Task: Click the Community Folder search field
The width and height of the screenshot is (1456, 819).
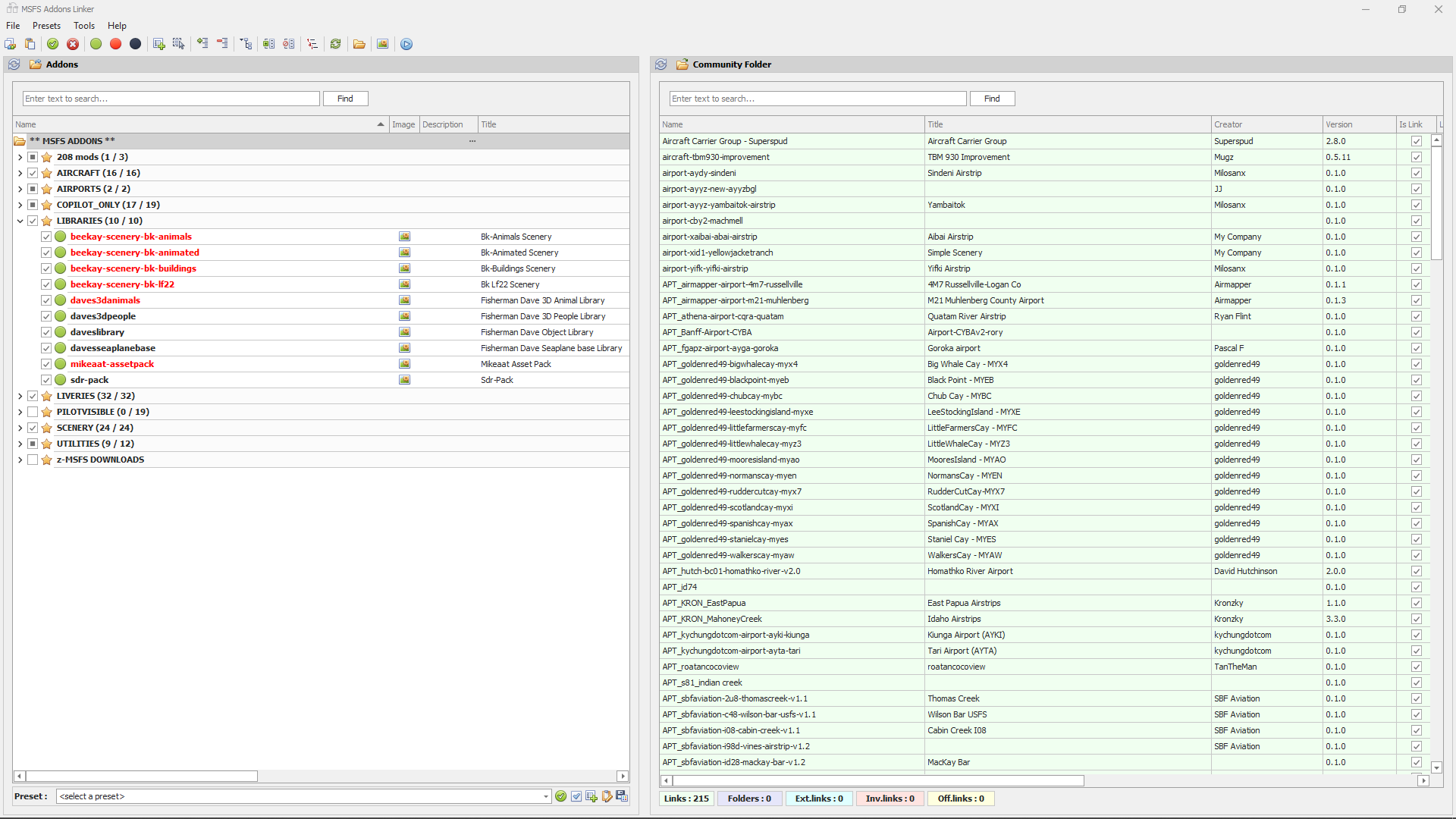Action: click(817, 99)
